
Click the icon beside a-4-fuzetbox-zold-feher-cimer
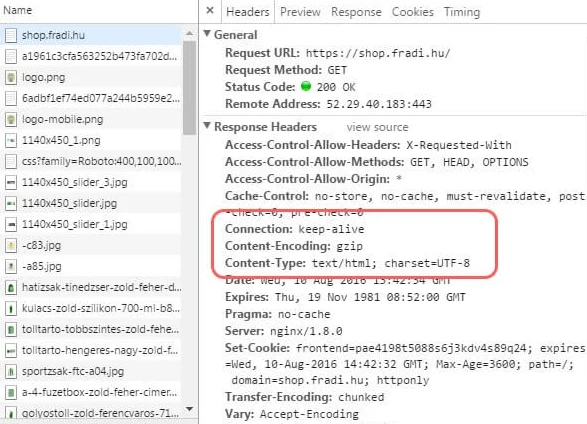click(x=11, y=392)
